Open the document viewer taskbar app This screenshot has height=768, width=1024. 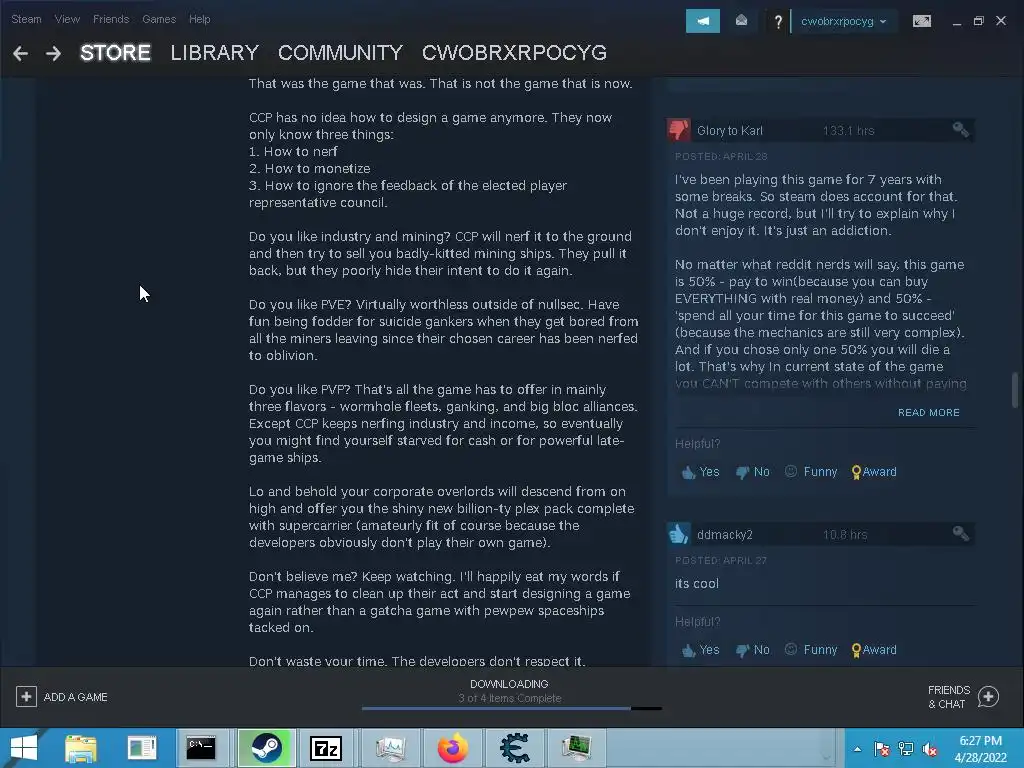(x=142, y=748)
